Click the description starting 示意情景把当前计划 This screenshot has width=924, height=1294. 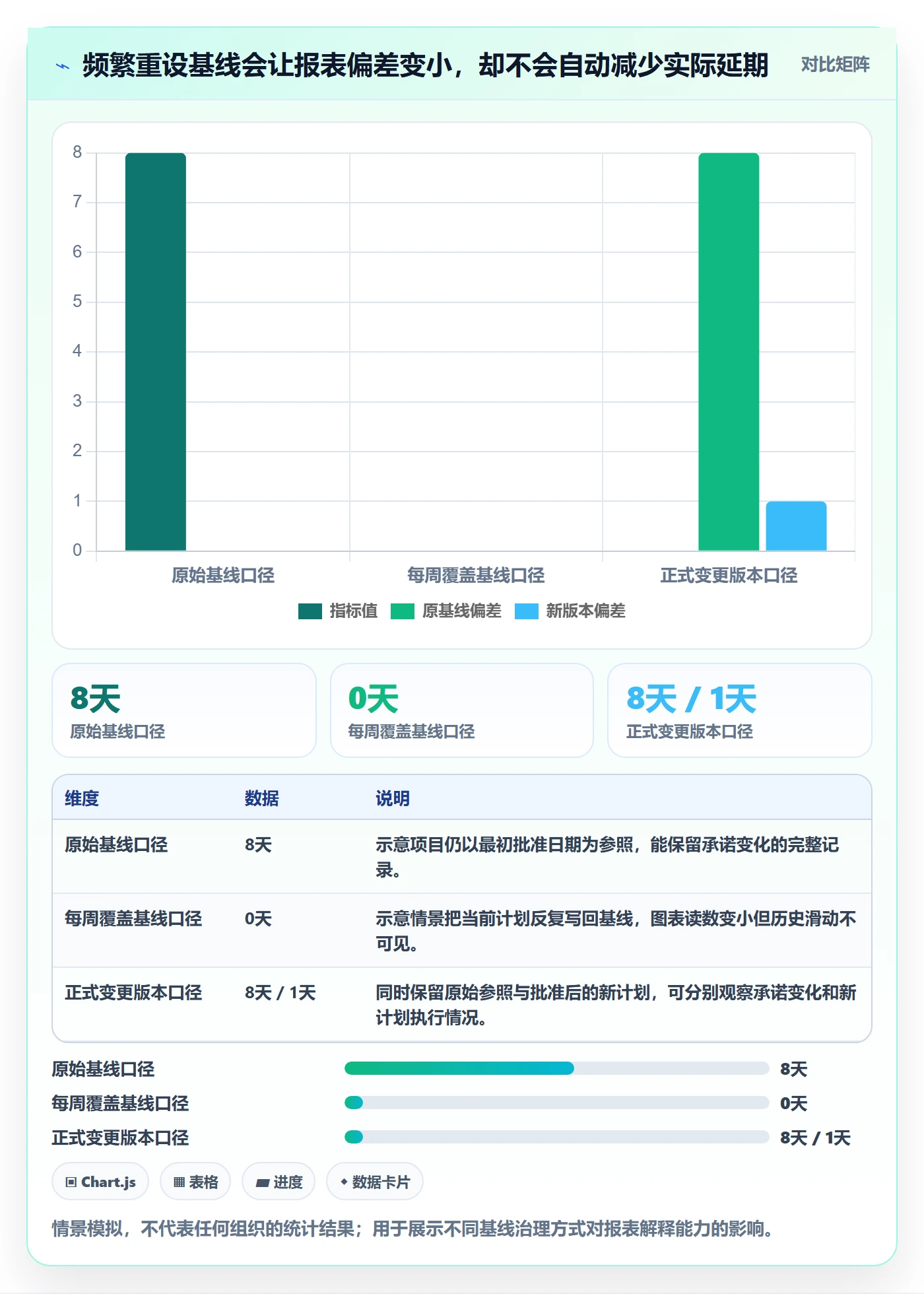pos(616,931)
